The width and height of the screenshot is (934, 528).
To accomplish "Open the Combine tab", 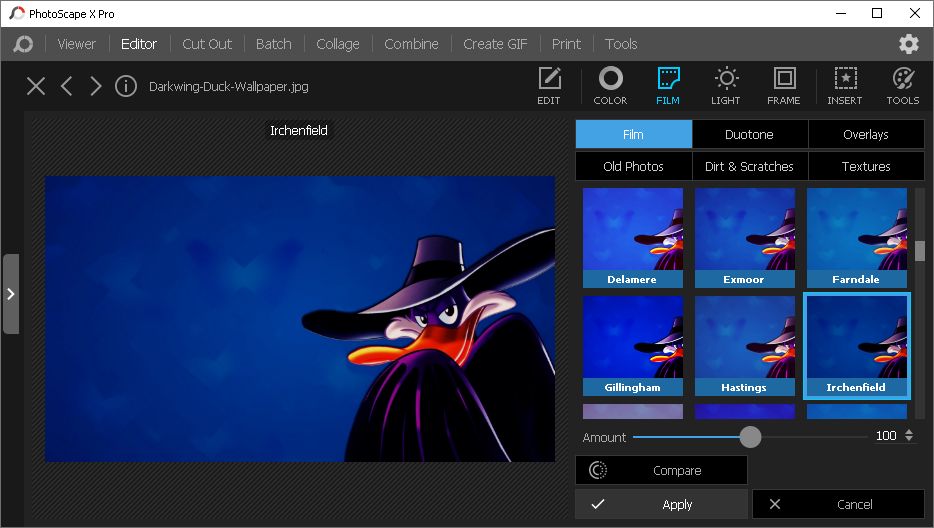I will click(x=411, y=44).
